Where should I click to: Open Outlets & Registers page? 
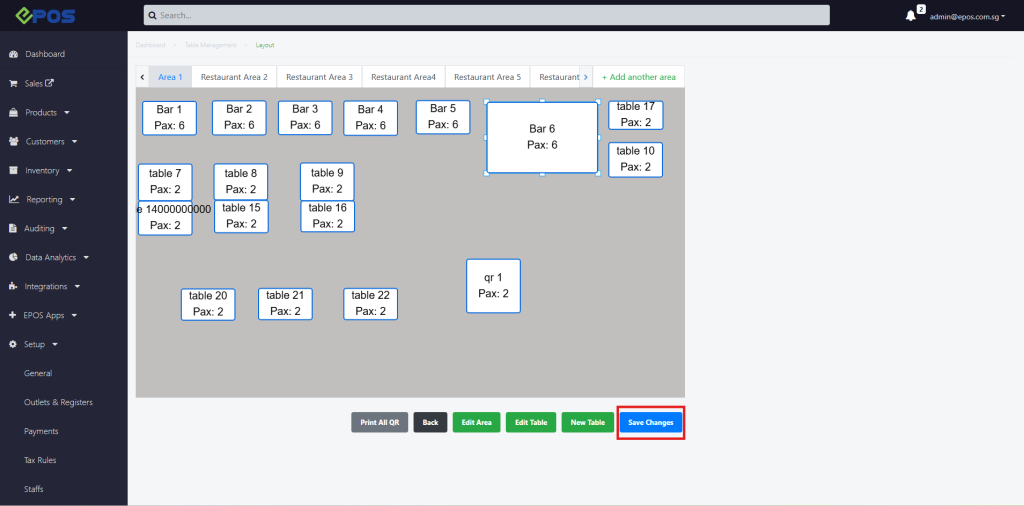click(x=58, y=402)
